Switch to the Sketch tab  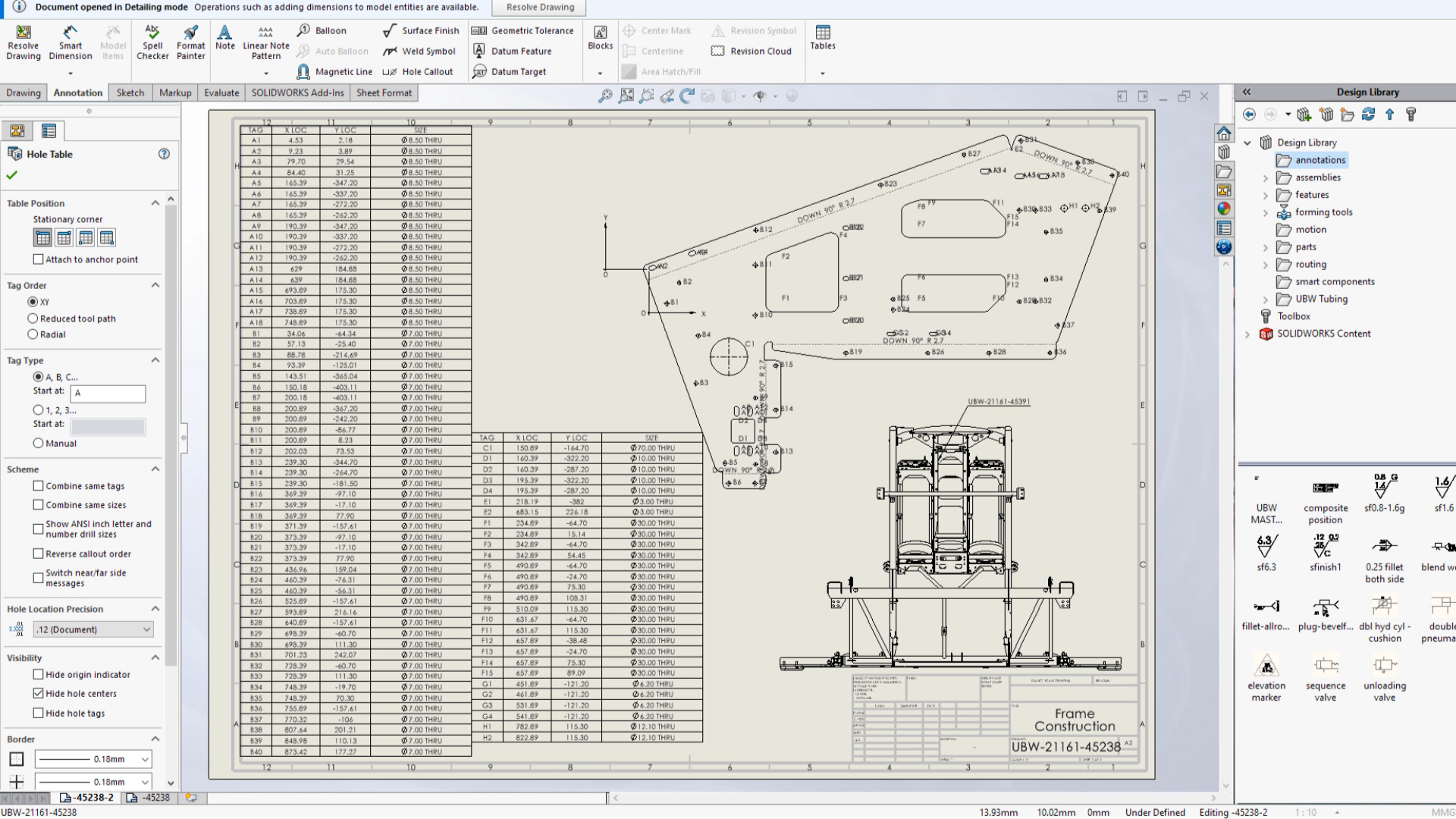click(x=130, y=92)
